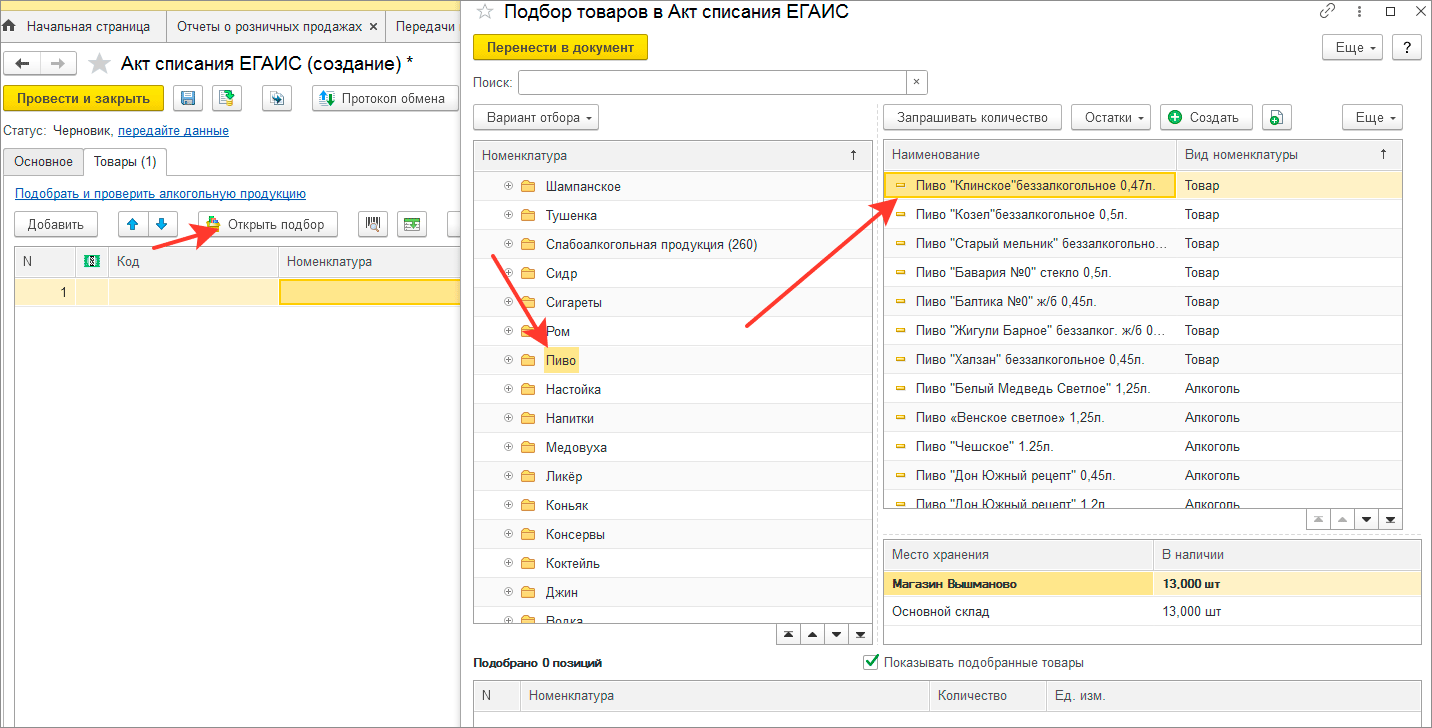
Task: Select Пиво "Чешское" 1.25л. row
Action: (1143, 446)
